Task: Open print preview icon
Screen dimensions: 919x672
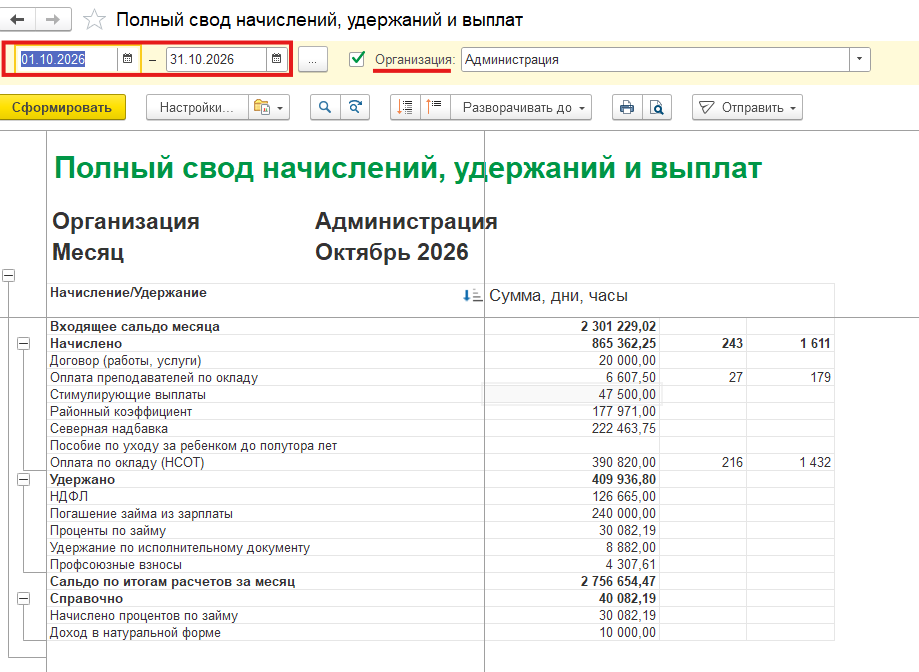Action: 657,108
